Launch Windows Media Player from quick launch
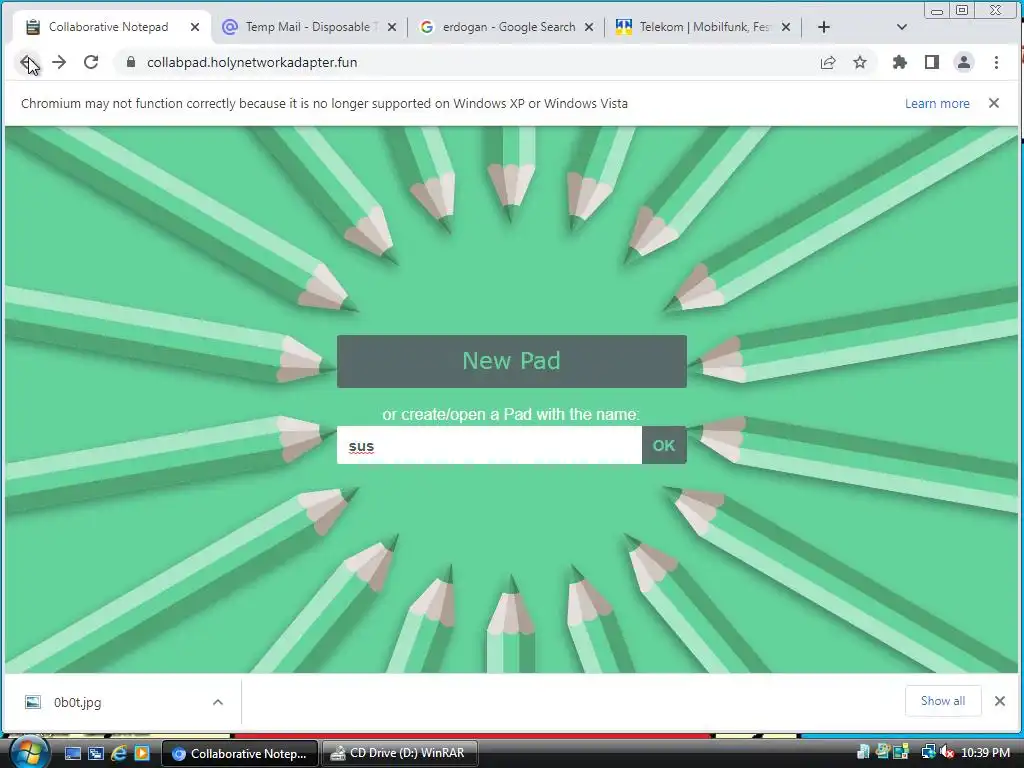 point(142,754)
